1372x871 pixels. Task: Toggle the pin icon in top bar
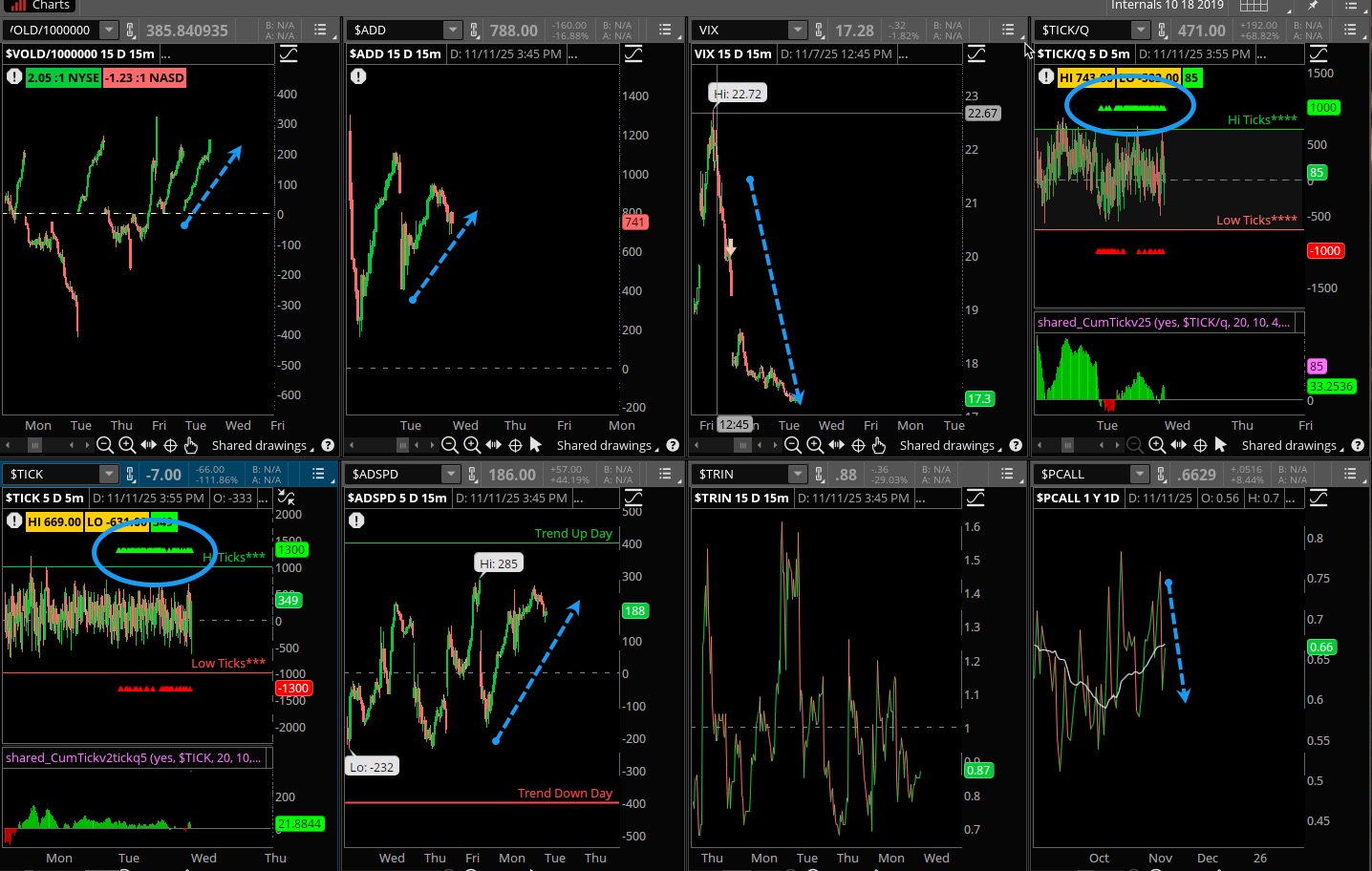tap(1313, 6)
